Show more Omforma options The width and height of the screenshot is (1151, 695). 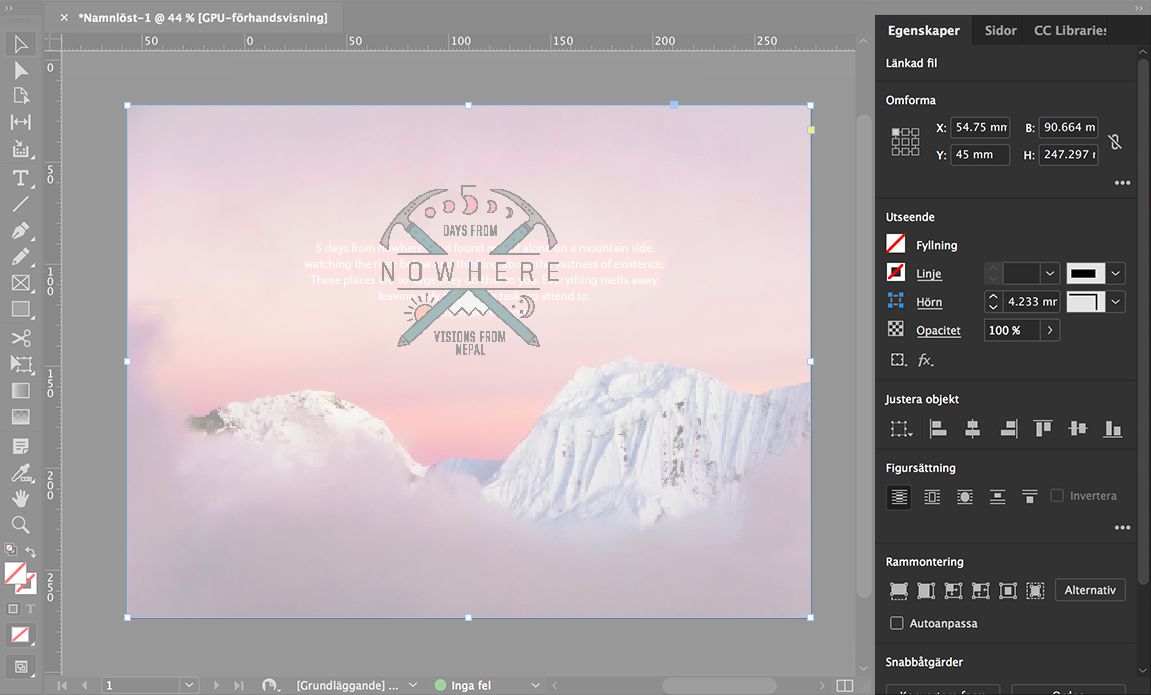pyautogui.click(x=1122, y=183)
